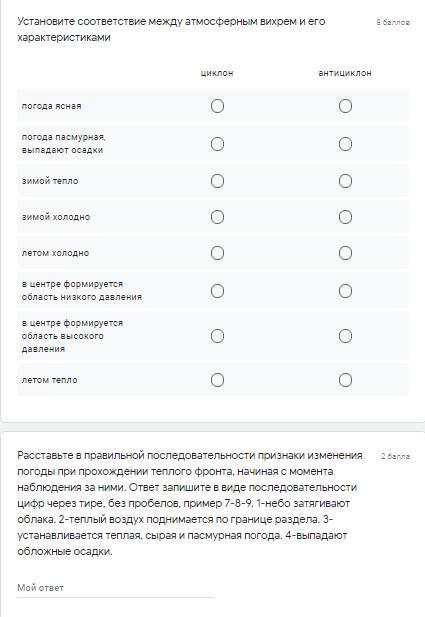Screen dimensions: 425x617
Task: Pick антициклон for летом тепло
Action: [345, 380]
